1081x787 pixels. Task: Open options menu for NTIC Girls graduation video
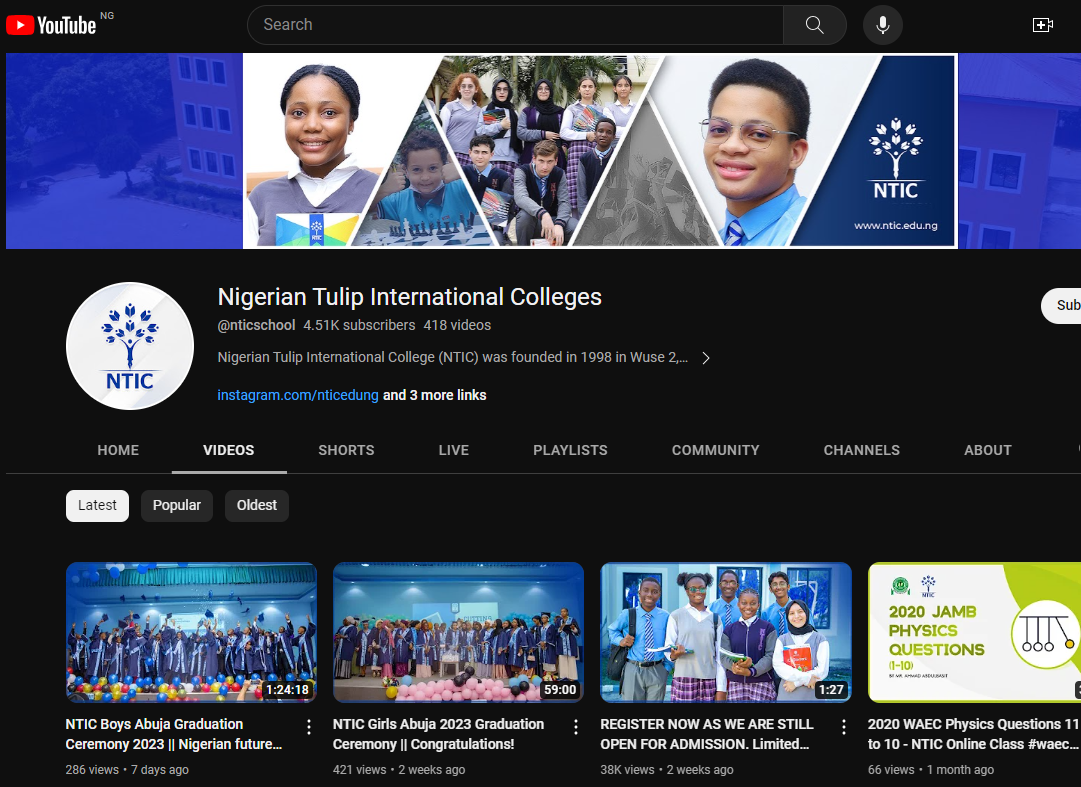pyautogui.click(x=576, y=727)
